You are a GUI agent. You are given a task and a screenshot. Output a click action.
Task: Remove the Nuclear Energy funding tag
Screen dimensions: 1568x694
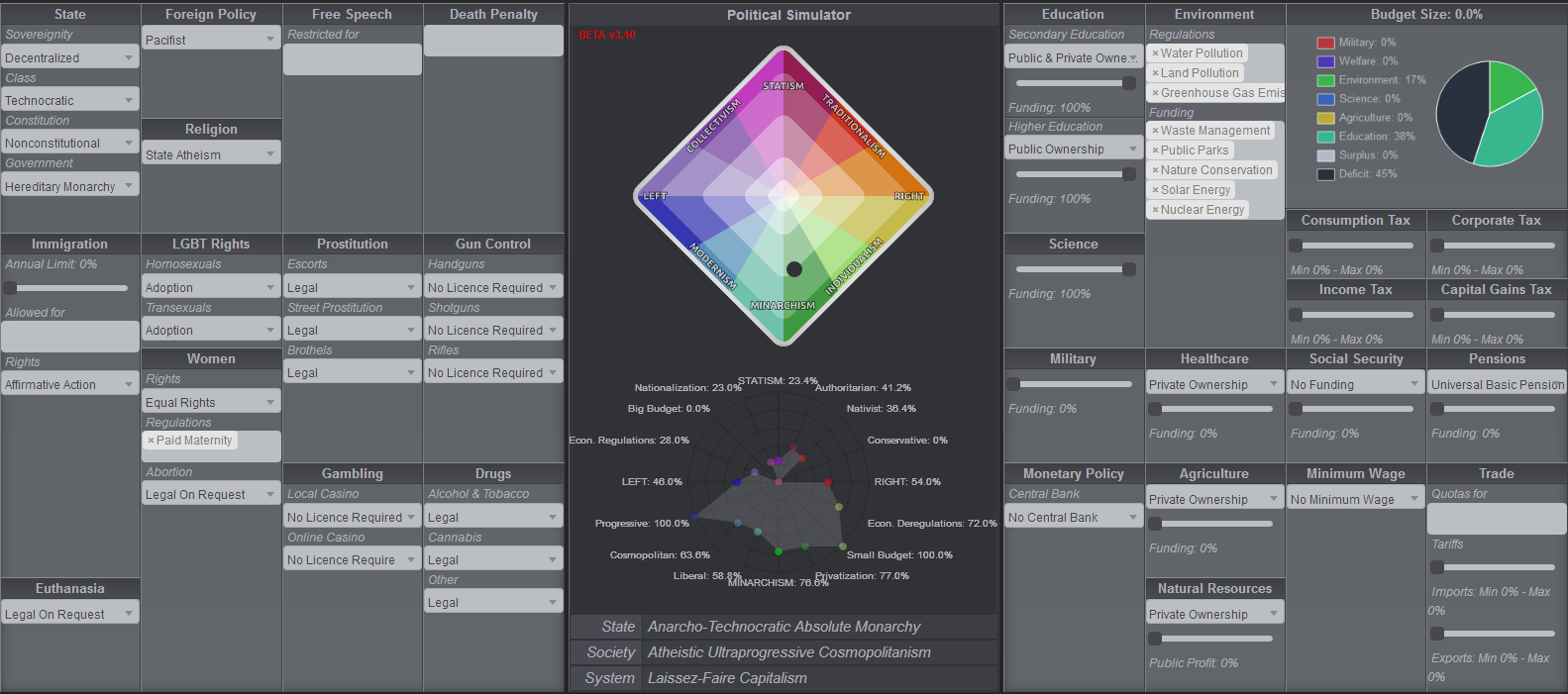tap(1155, 210)
